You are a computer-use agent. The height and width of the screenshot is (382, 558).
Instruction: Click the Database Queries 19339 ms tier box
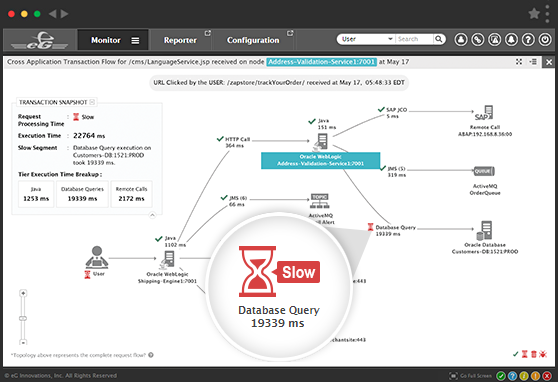tap(82, 194)
